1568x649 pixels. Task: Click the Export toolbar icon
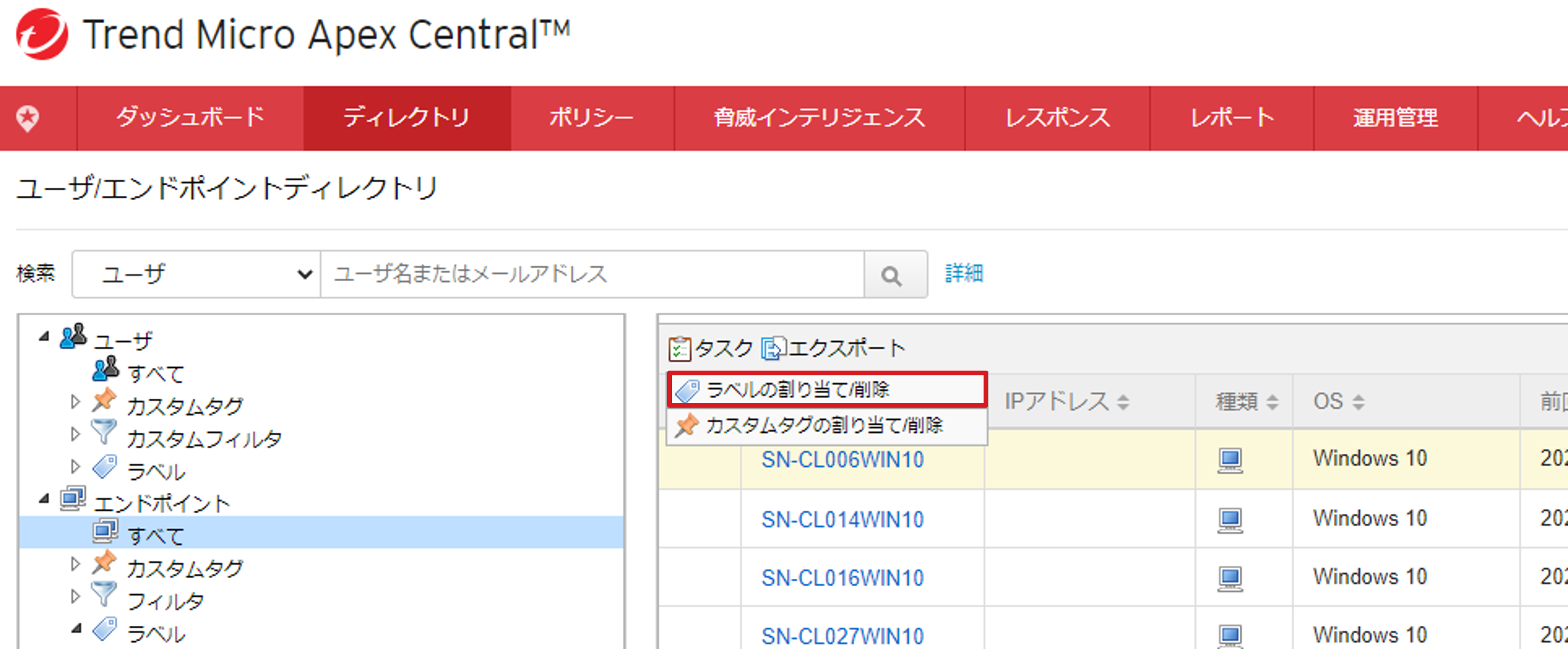pos(774,349)
